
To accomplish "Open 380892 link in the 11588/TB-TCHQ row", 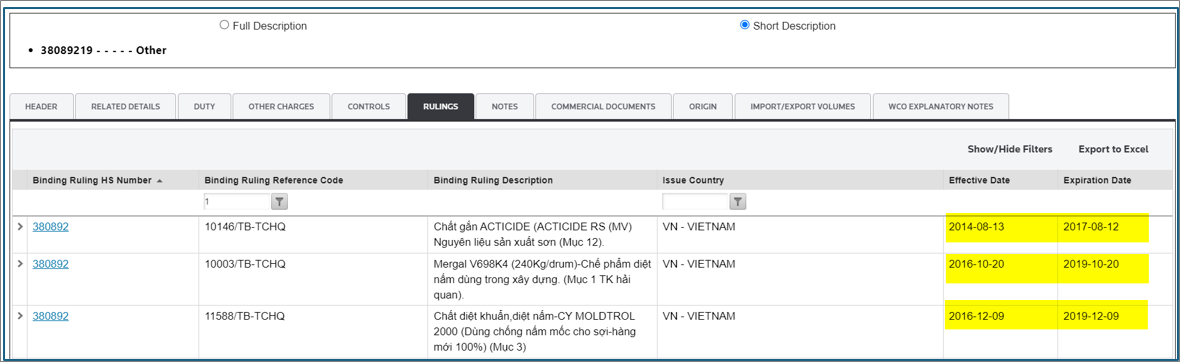I will (50, 317).
